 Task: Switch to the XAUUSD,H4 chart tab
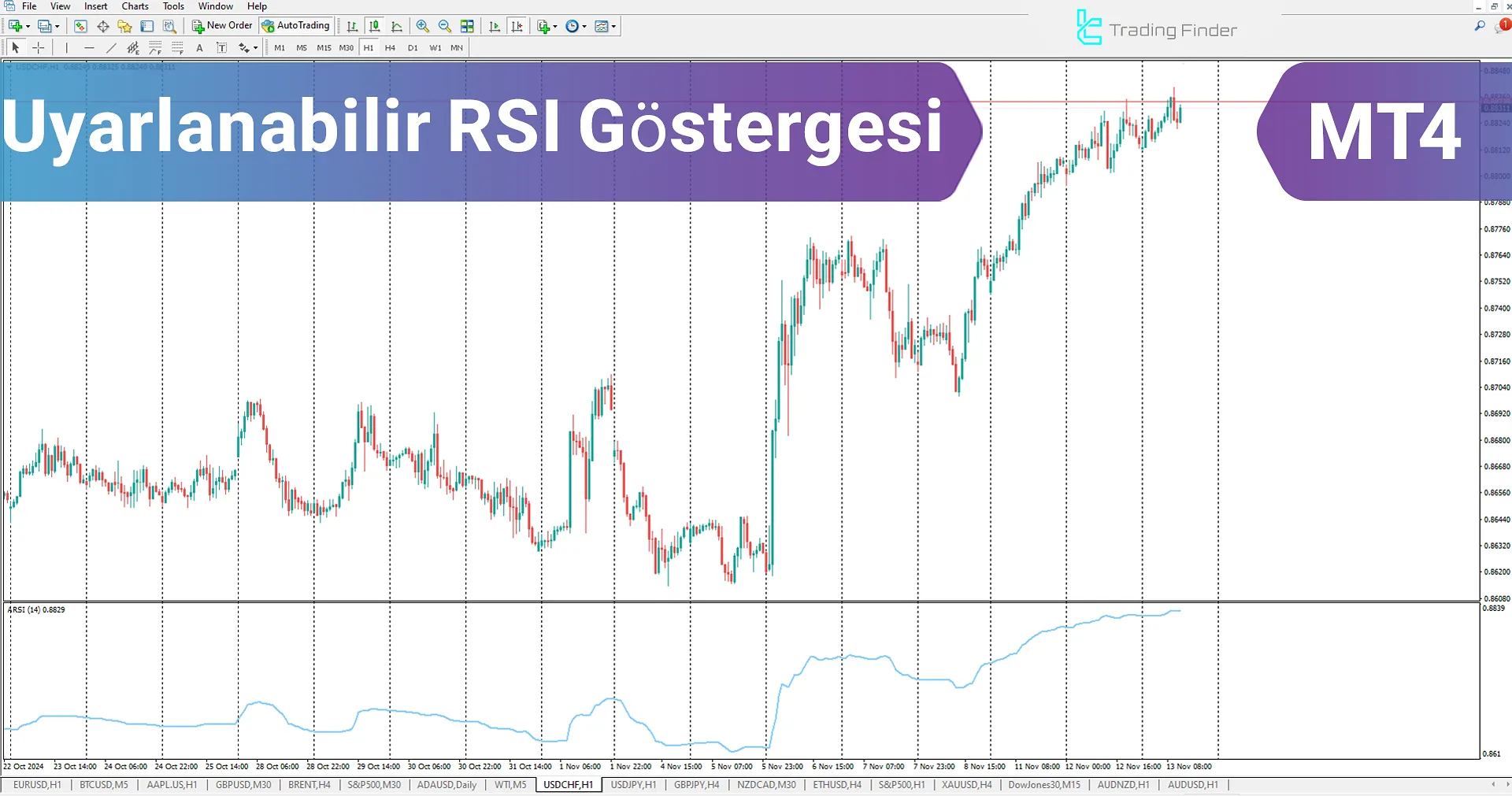pos(966,785)
